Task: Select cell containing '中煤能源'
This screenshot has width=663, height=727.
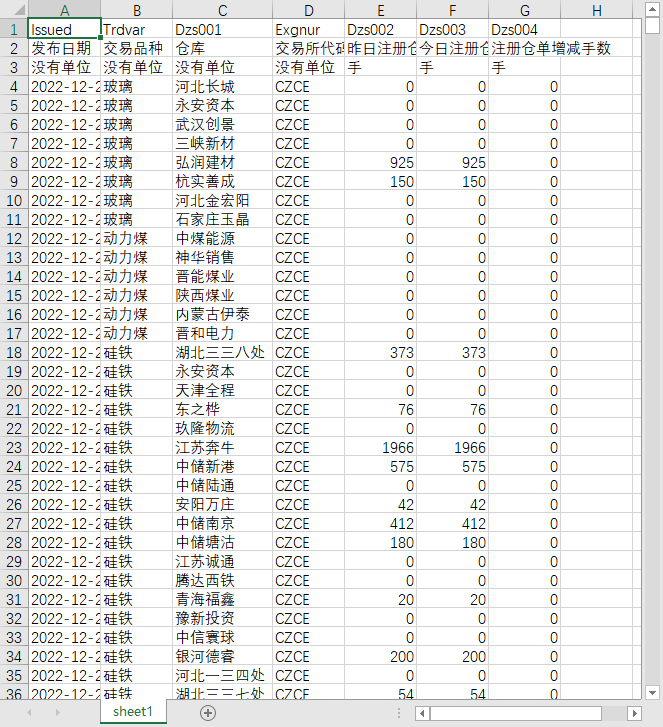Action: coord(223,238)
